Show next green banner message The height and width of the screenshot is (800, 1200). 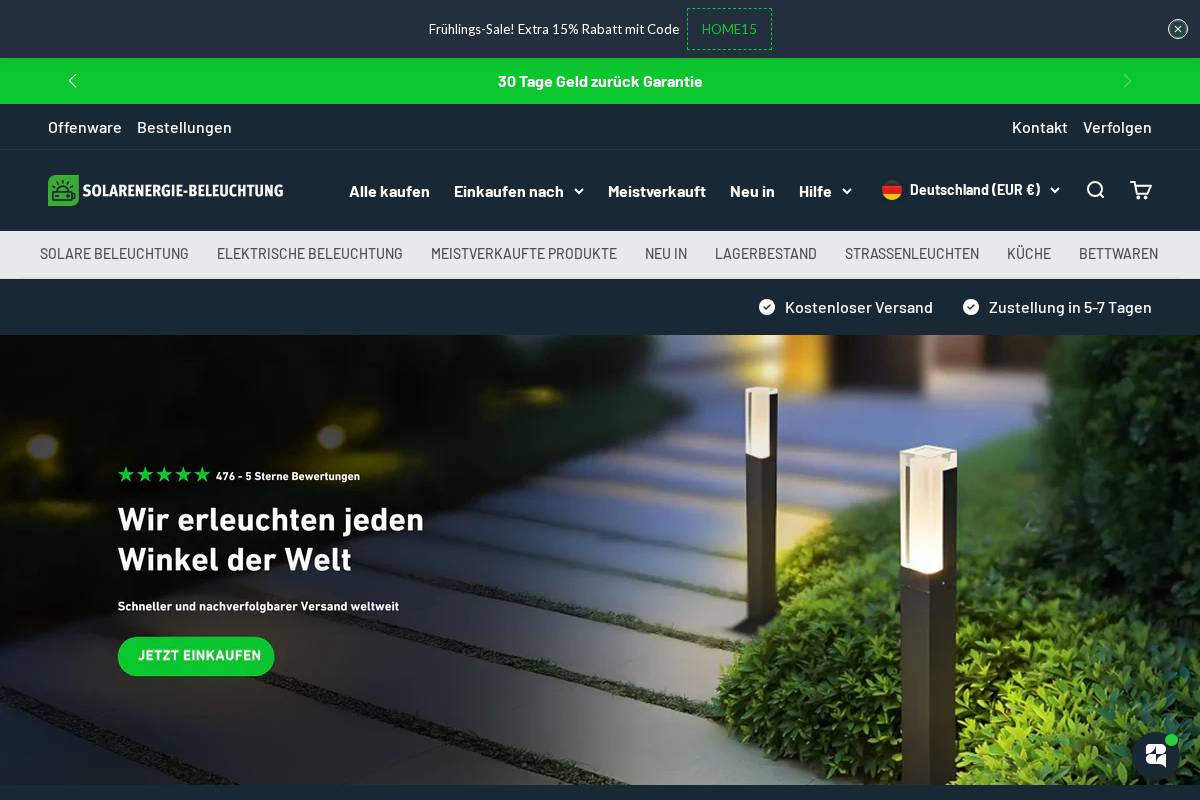tap(1127, 81)
